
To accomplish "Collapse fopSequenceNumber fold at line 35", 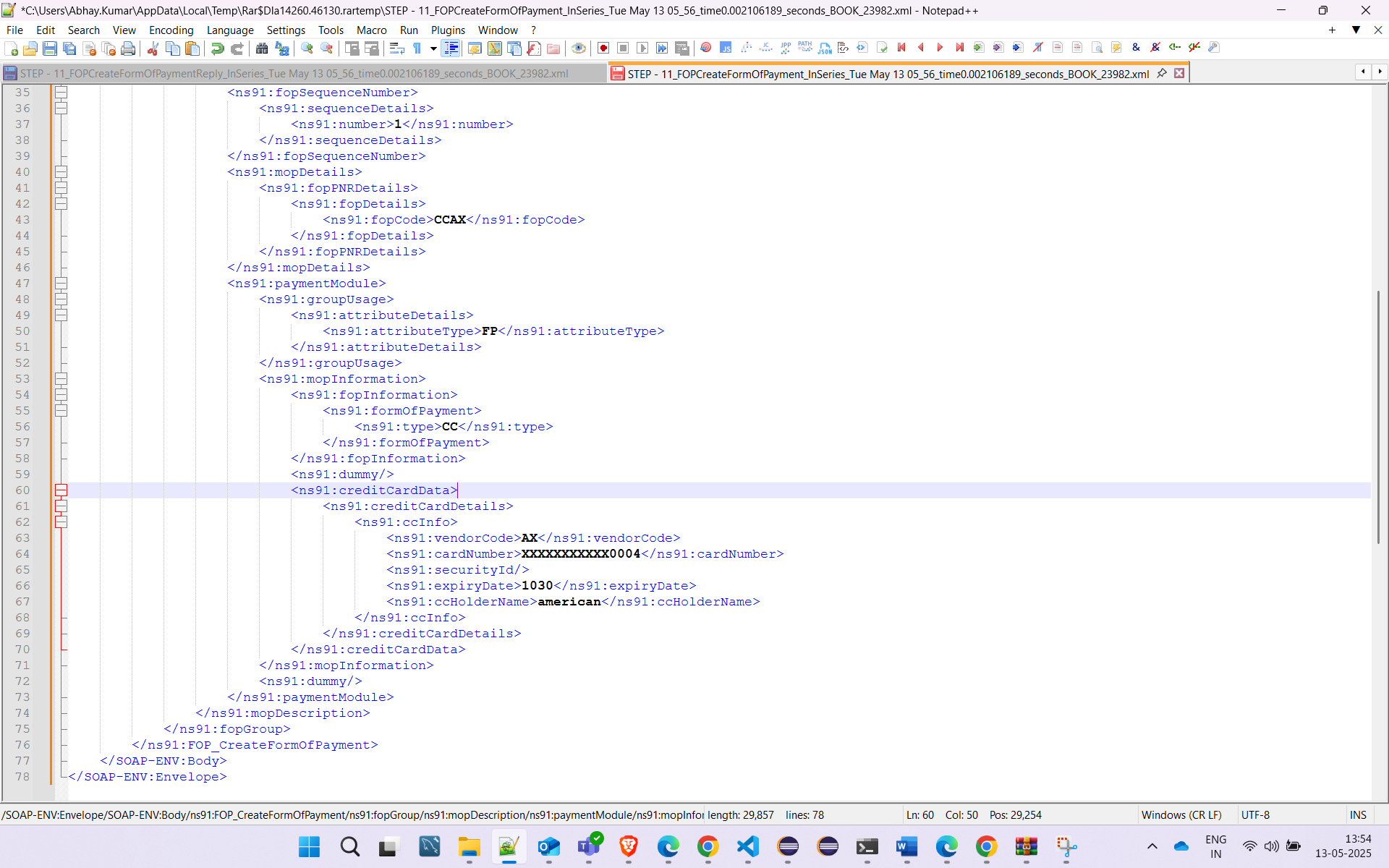I will pos(61,93).
